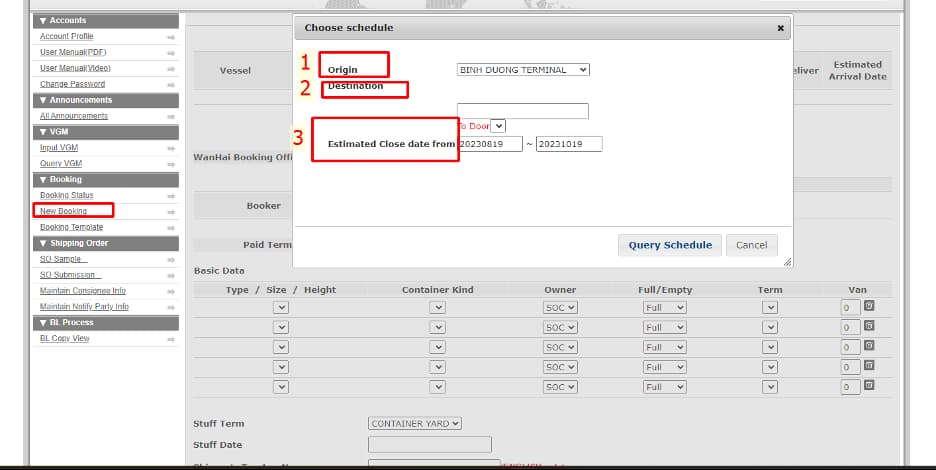Click the icon beside third row Van field

click(x=869, y=346)
